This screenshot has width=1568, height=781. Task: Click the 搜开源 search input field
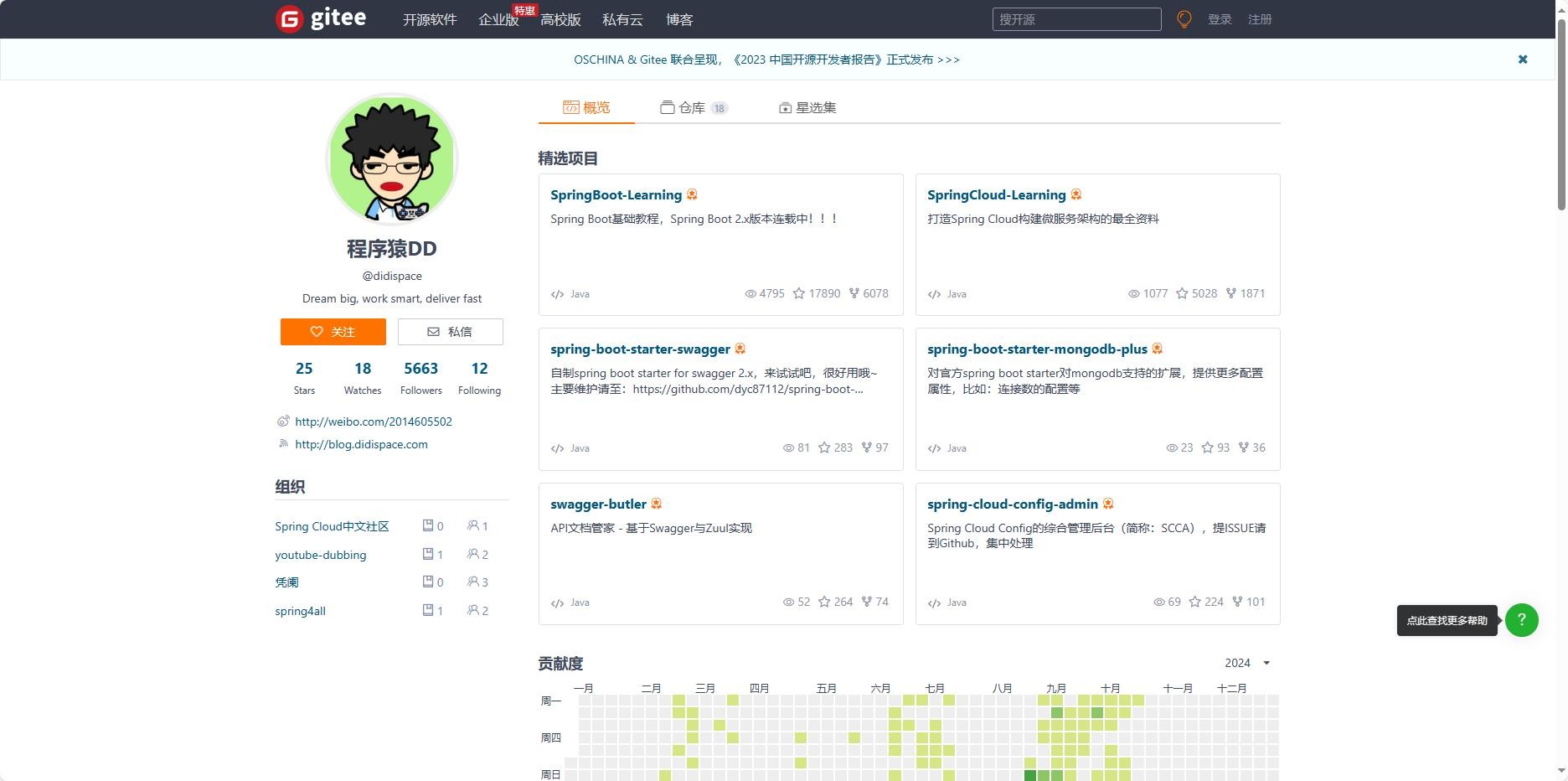tap(1076, 19)
